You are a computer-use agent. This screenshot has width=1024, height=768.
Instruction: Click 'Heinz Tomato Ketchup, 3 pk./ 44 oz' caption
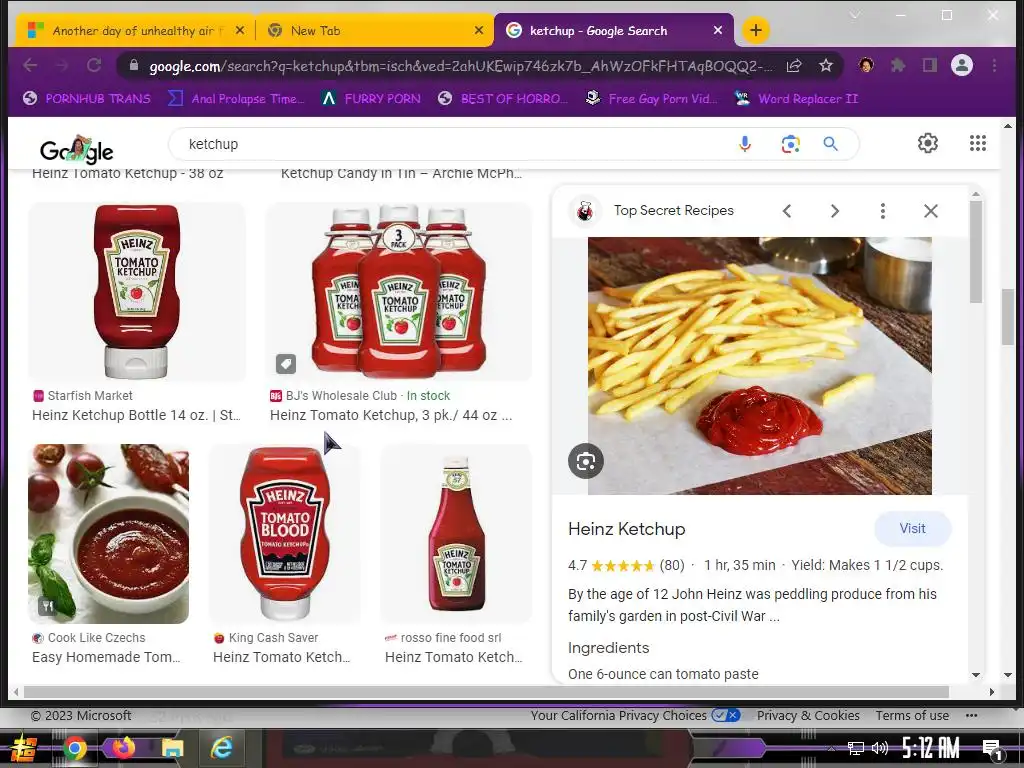click(x=391, y=415)
